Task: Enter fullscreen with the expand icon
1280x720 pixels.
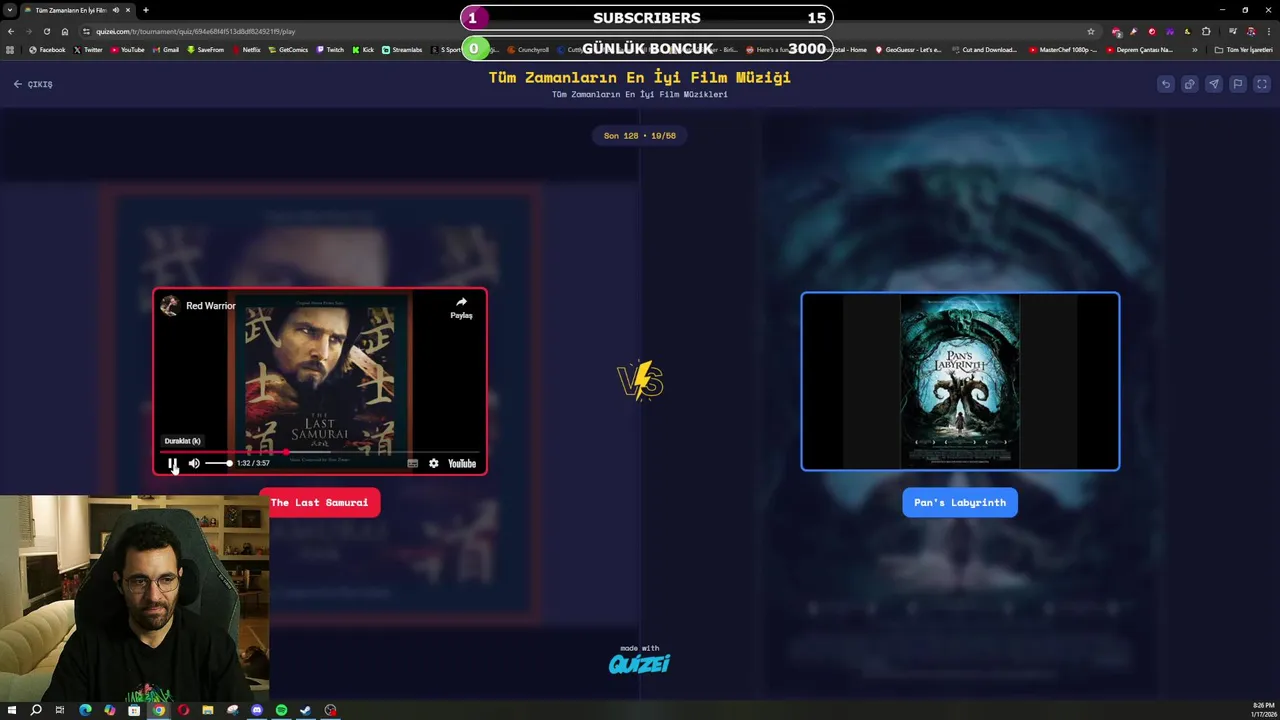Action: point(1262,84)
